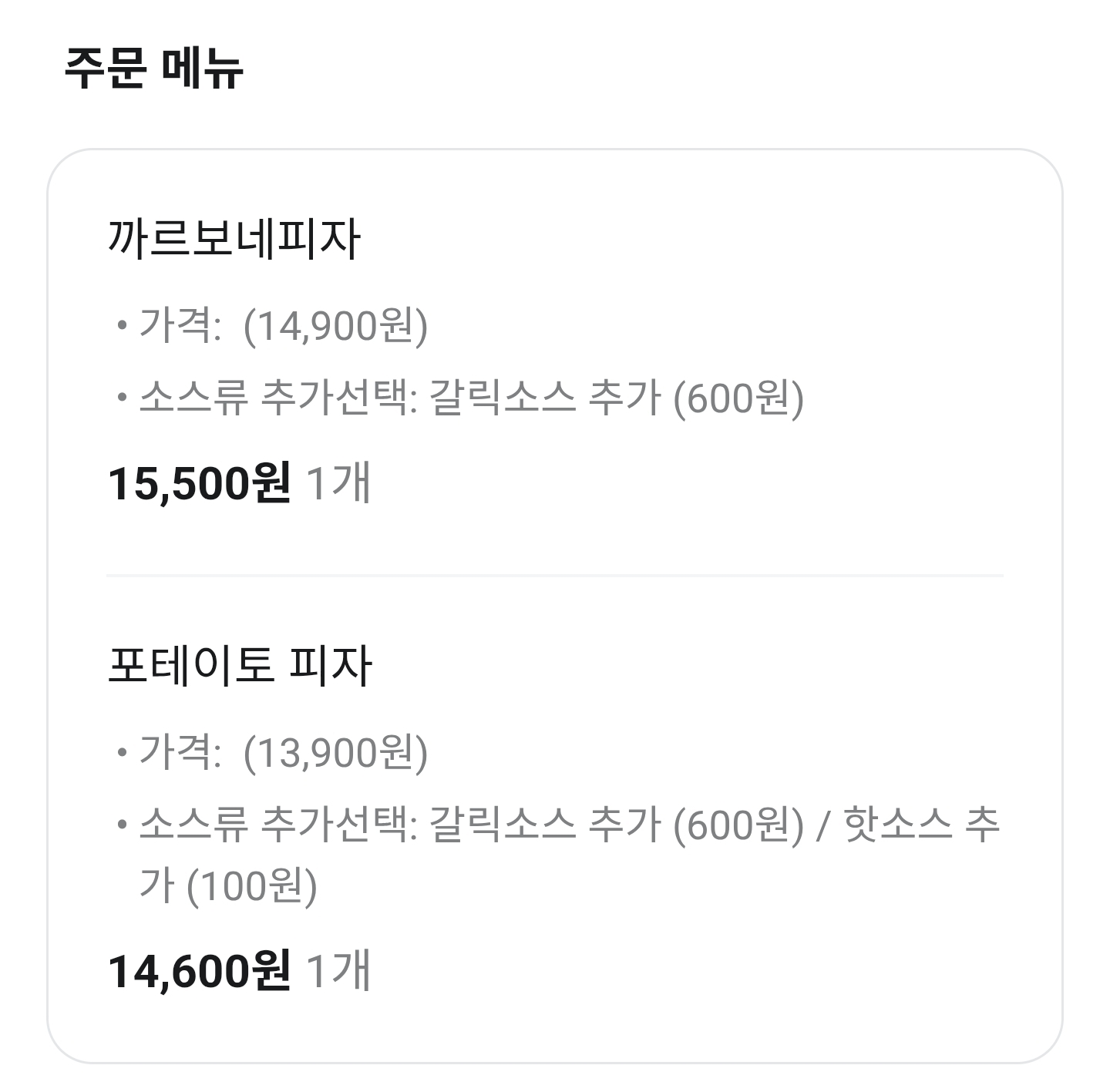This screenshot has width=1110, height=1092.
Task: Click 갈릭소스 추가 (600원) under 까르보네피자
Action: [x=615, y=398]
